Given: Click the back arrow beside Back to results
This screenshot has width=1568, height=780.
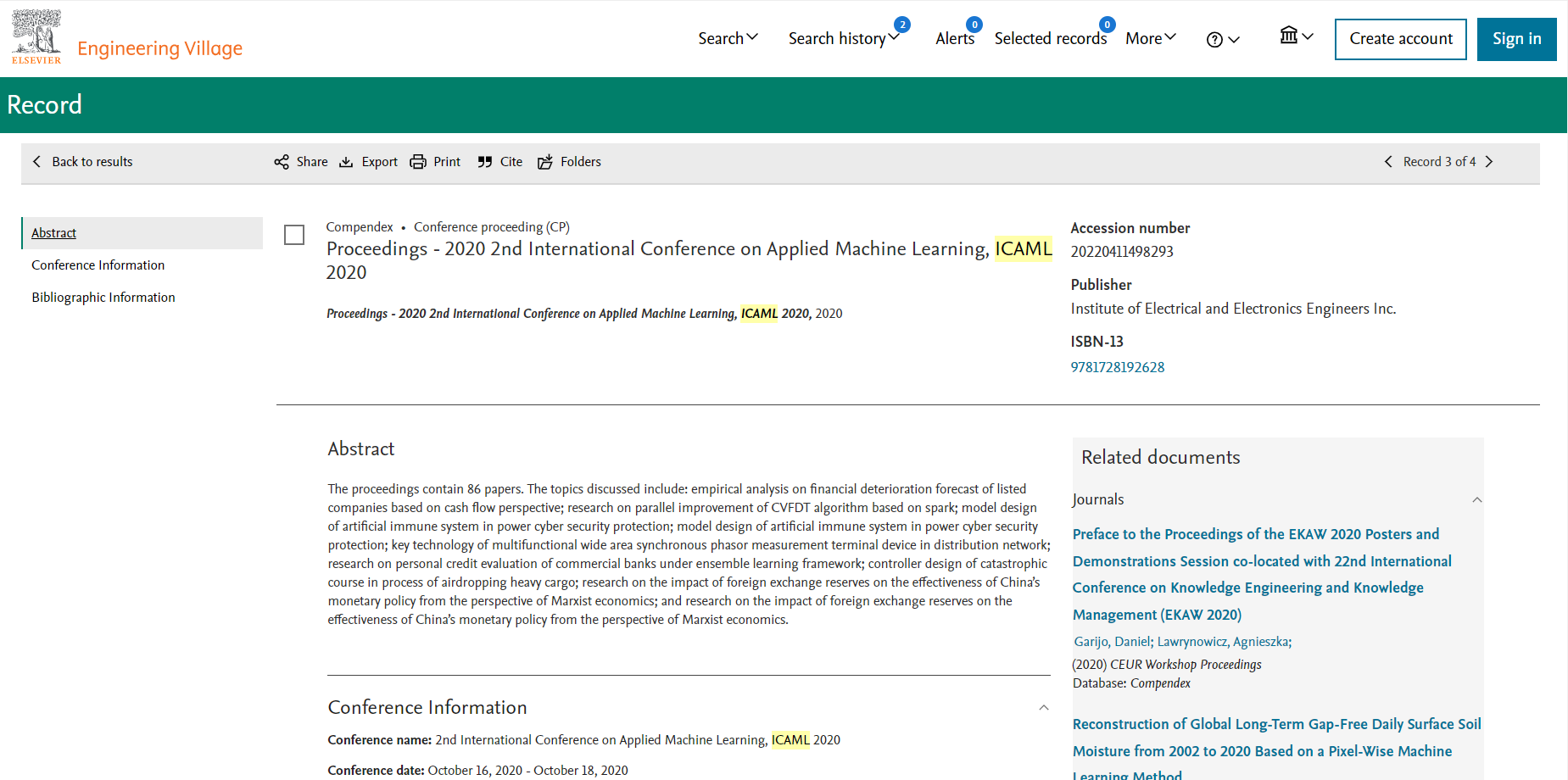Looking at the screenshot, I should pos(36,162).
